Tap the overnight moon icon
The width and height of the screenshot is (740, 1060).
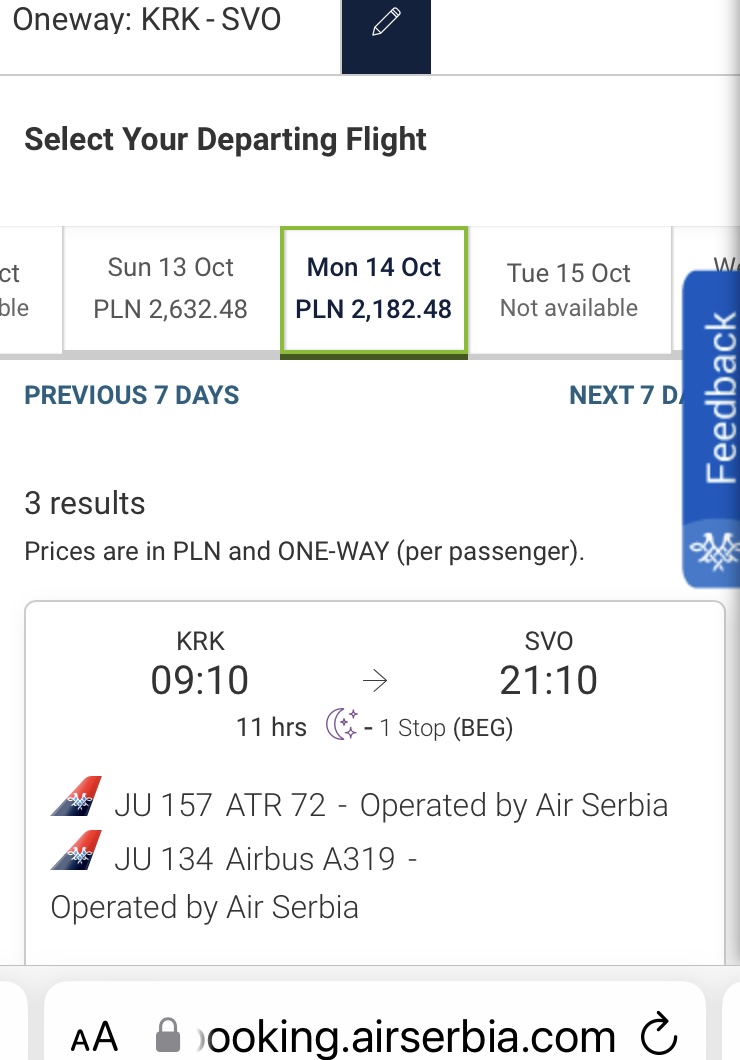click(x=342, y=725)
